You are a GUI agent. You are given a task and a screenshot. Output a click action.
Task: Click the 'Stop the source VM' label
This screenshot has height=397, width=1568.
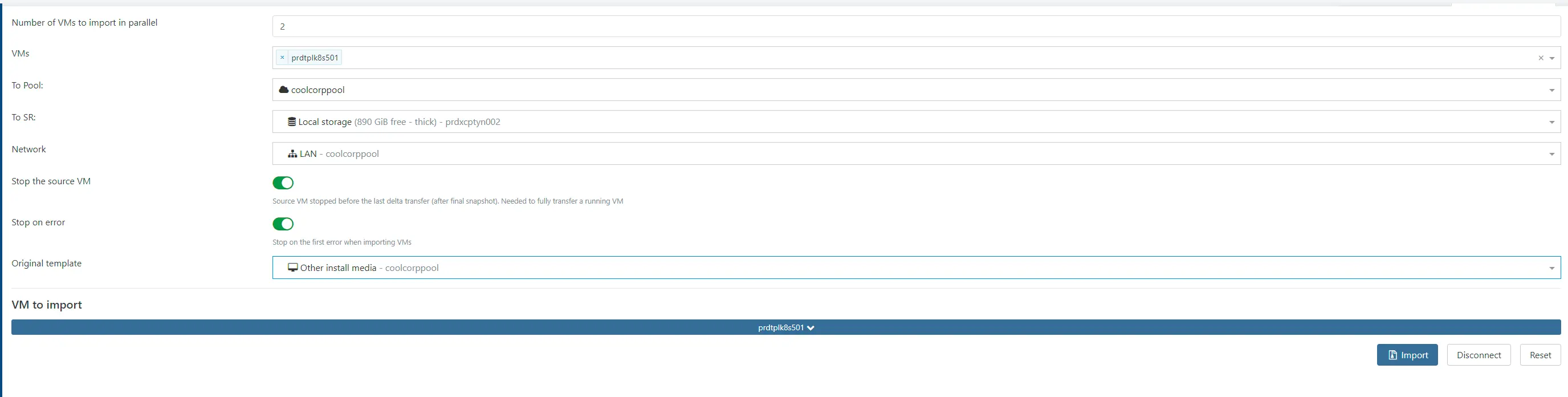pos(51,181)
